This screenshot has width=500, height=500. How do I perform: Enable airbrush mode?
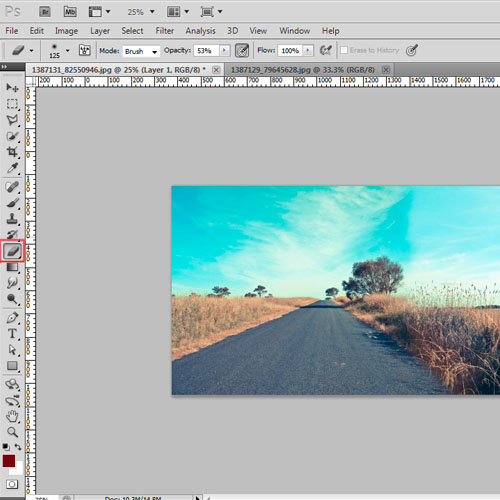pos(325,50)
